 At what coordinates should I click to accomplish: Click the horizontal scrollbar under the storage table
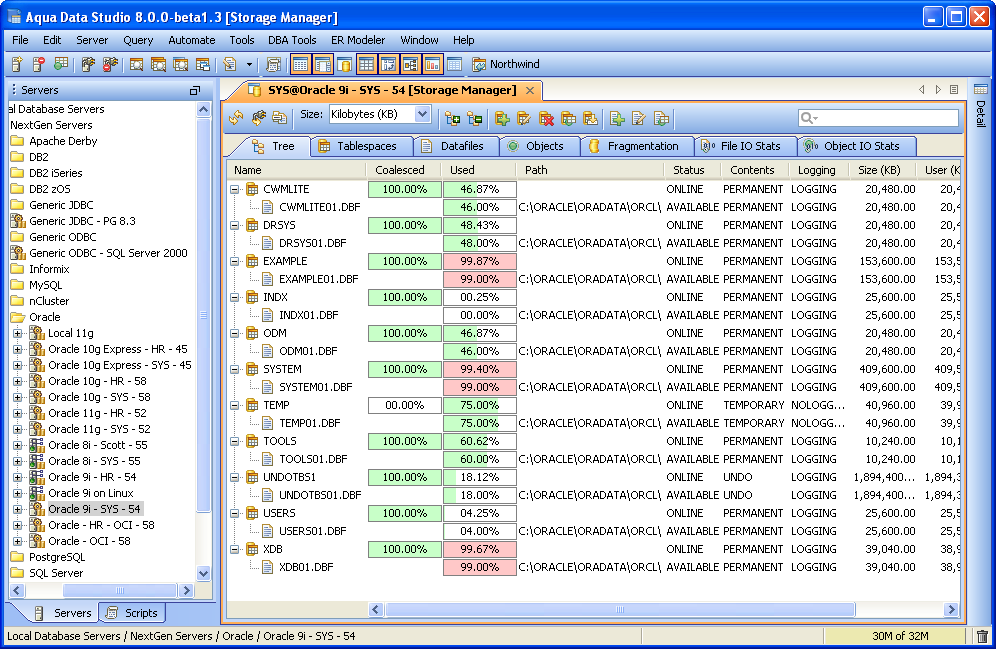620,610
